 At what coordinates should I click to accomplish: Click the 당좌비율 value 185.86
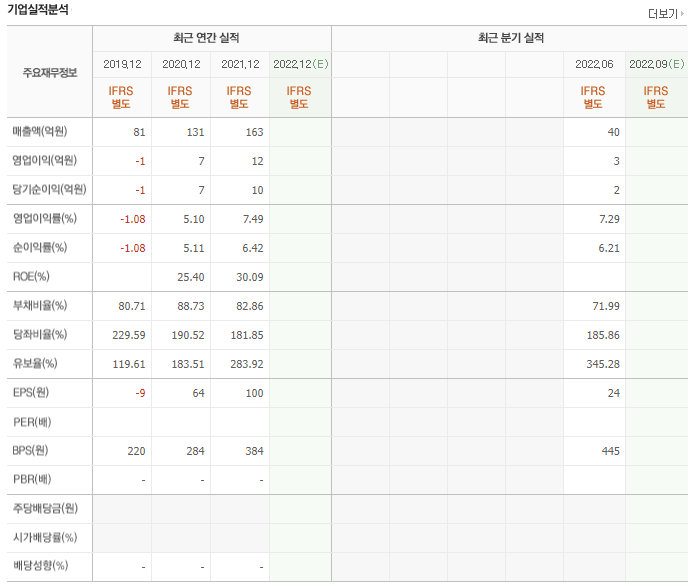(x=603, y=335)
